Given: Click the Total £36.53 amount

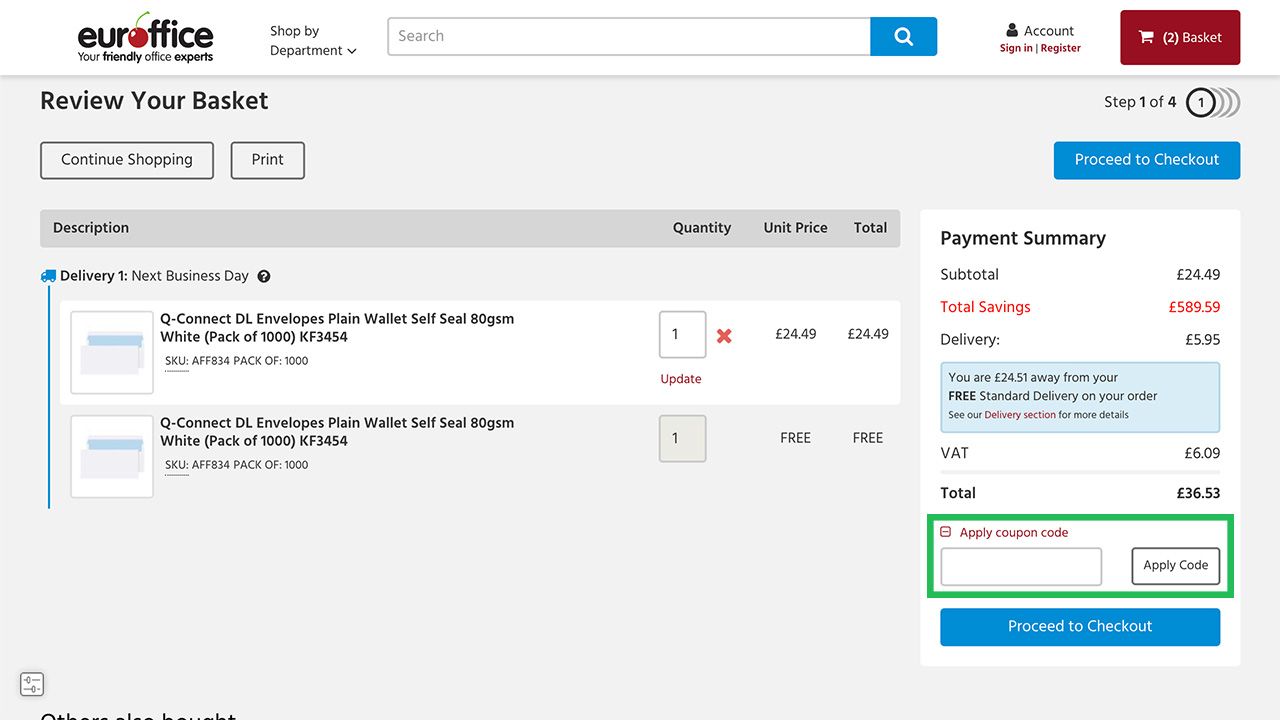Looking at the screenshot, I should 1198,493.
